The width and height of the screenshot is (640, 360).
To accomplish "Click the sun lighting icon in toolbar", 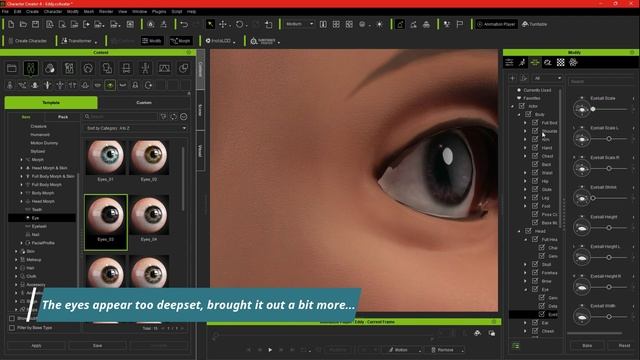I will pyautogui.click(x=380, y=24).
